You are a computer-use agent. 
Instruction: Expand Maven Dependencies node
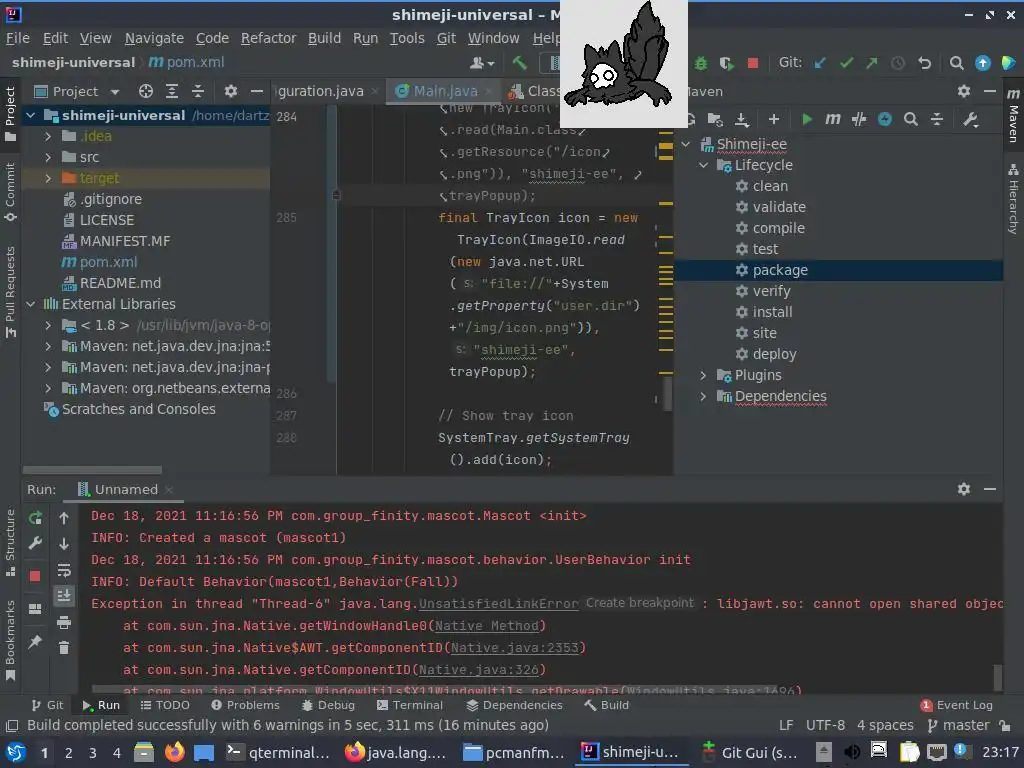click(703, 396)
